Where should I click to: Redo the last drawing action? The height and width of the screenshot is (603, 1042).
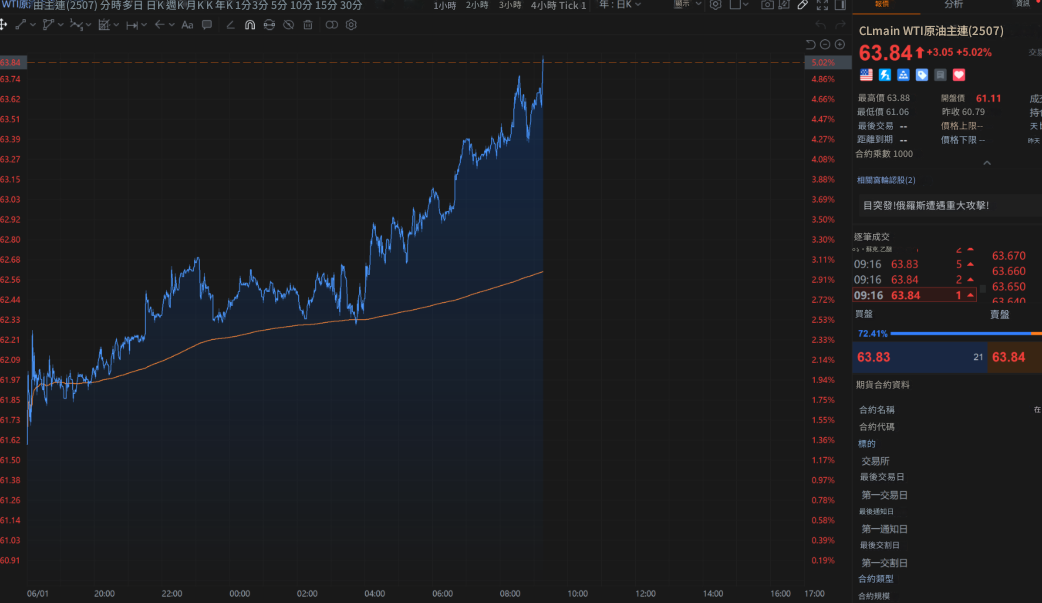(841, 25)
